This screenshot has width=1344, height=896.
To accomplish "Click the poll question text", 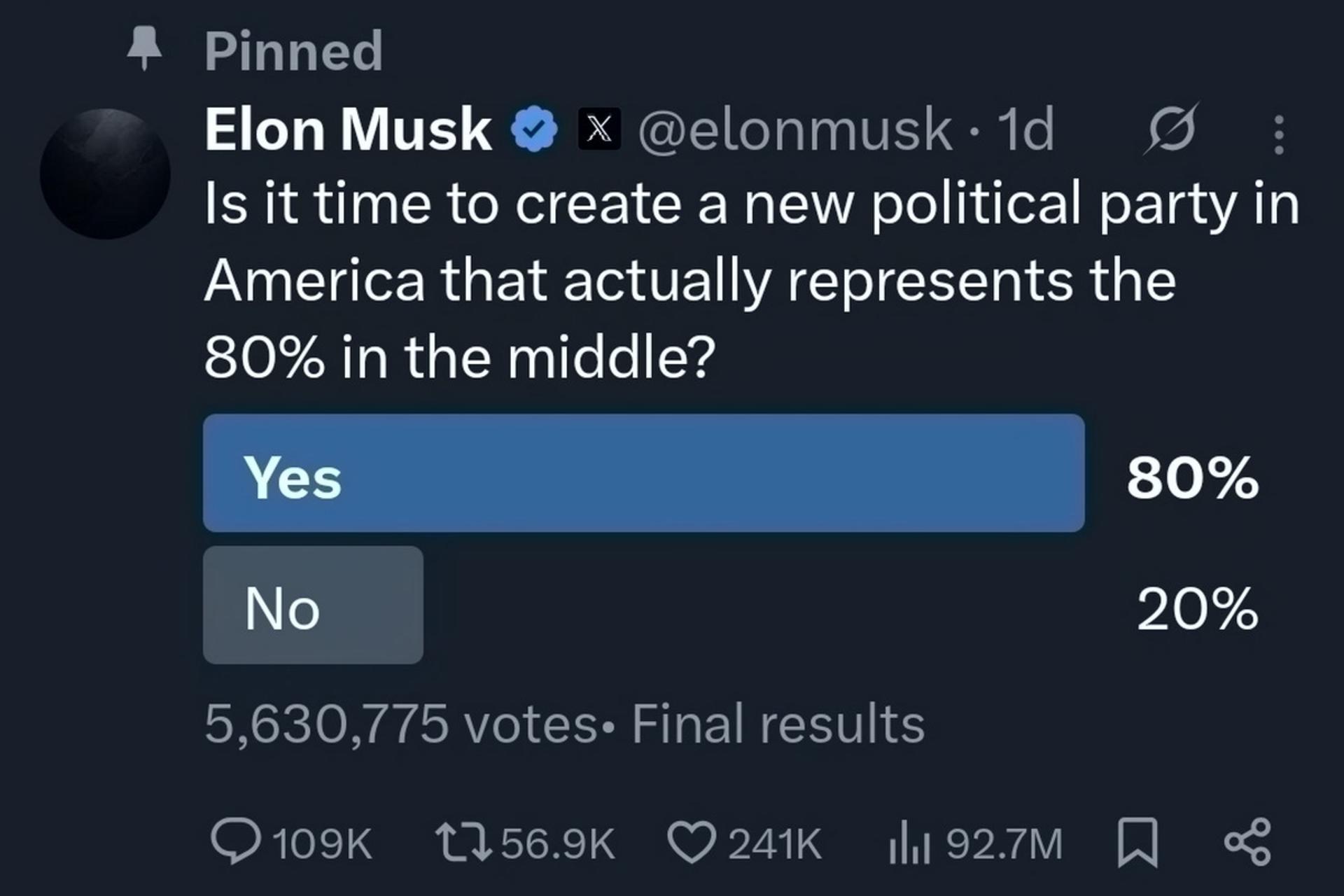I will (x=752, y=280).
